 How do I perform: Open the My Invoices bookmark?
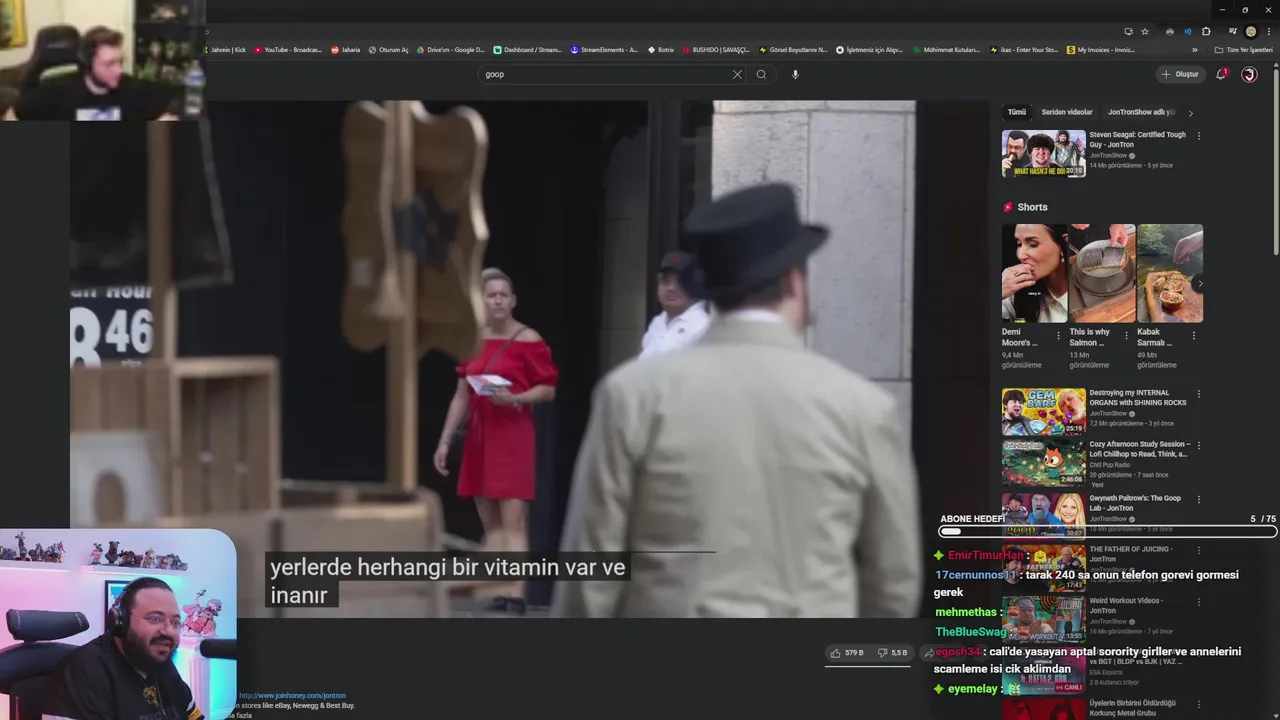(1100, 49)
